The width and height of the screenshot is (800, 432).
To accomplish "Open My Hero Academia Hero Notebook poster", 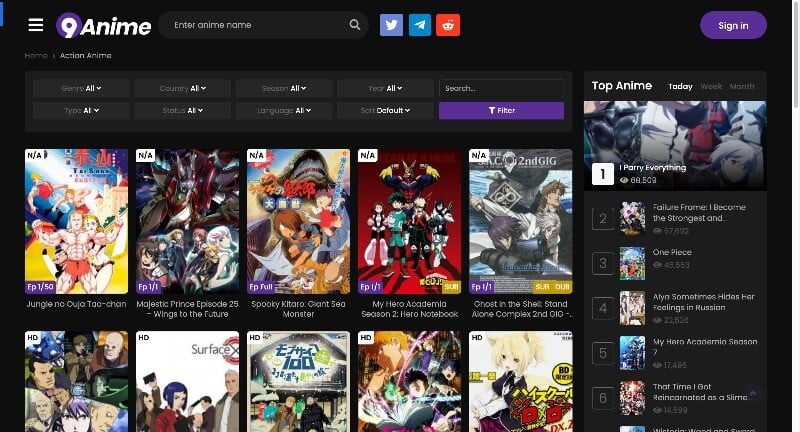I will [x=409, y=221].
